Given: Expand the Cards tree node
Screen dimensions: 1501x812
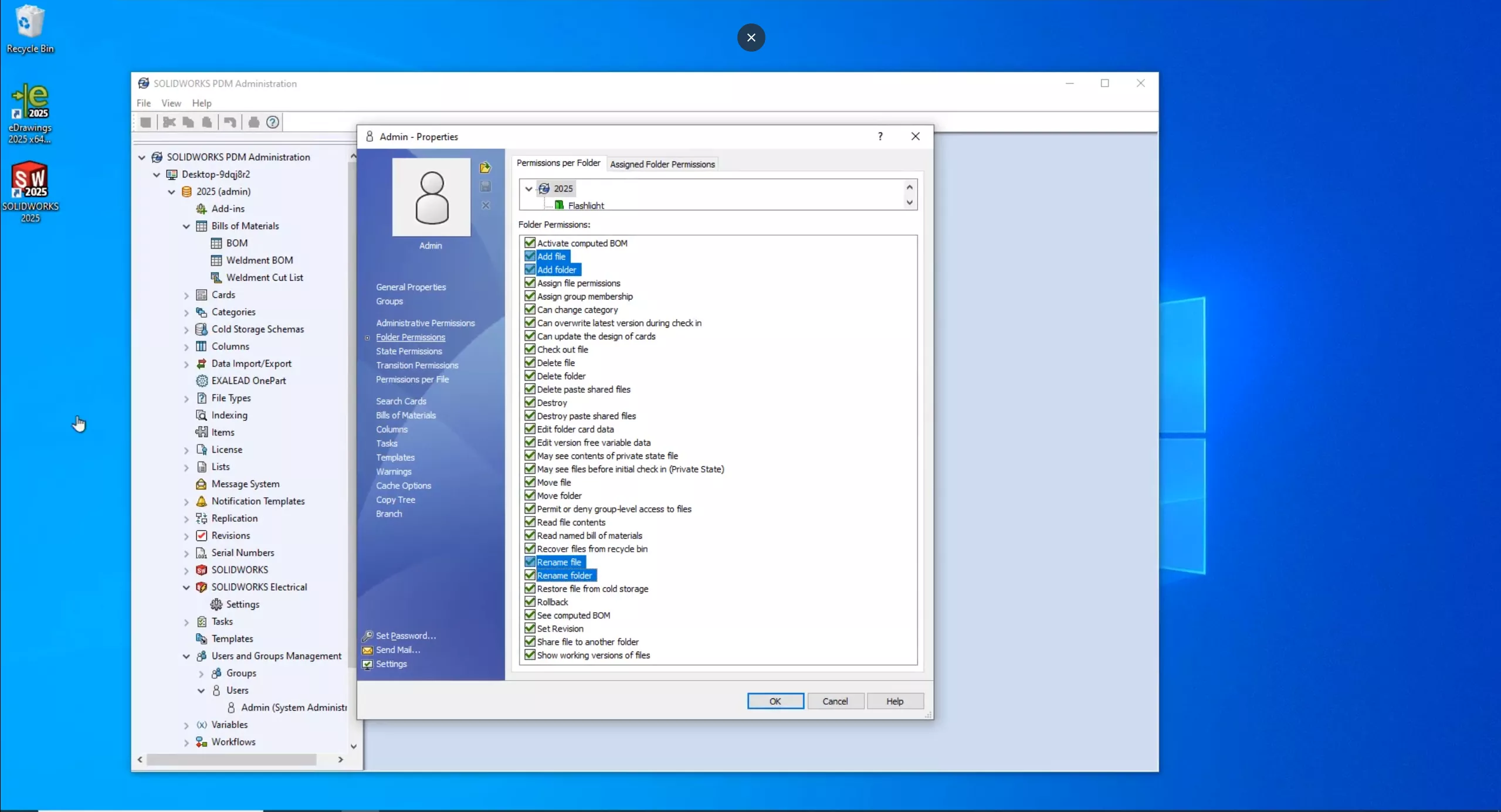Looking at the screenshot, I should tap(186, 295).
